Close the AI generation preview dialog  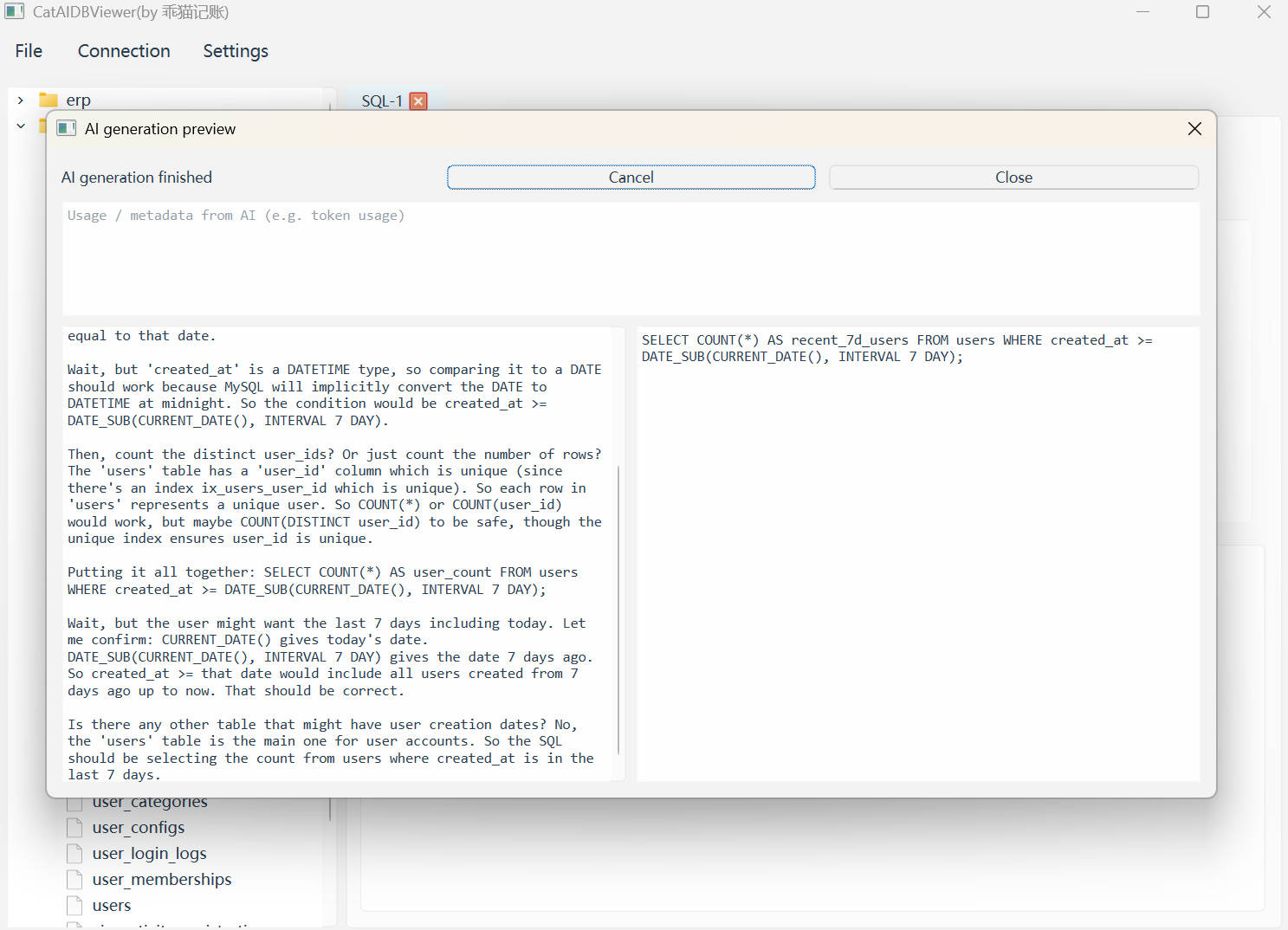(1194, 129)
